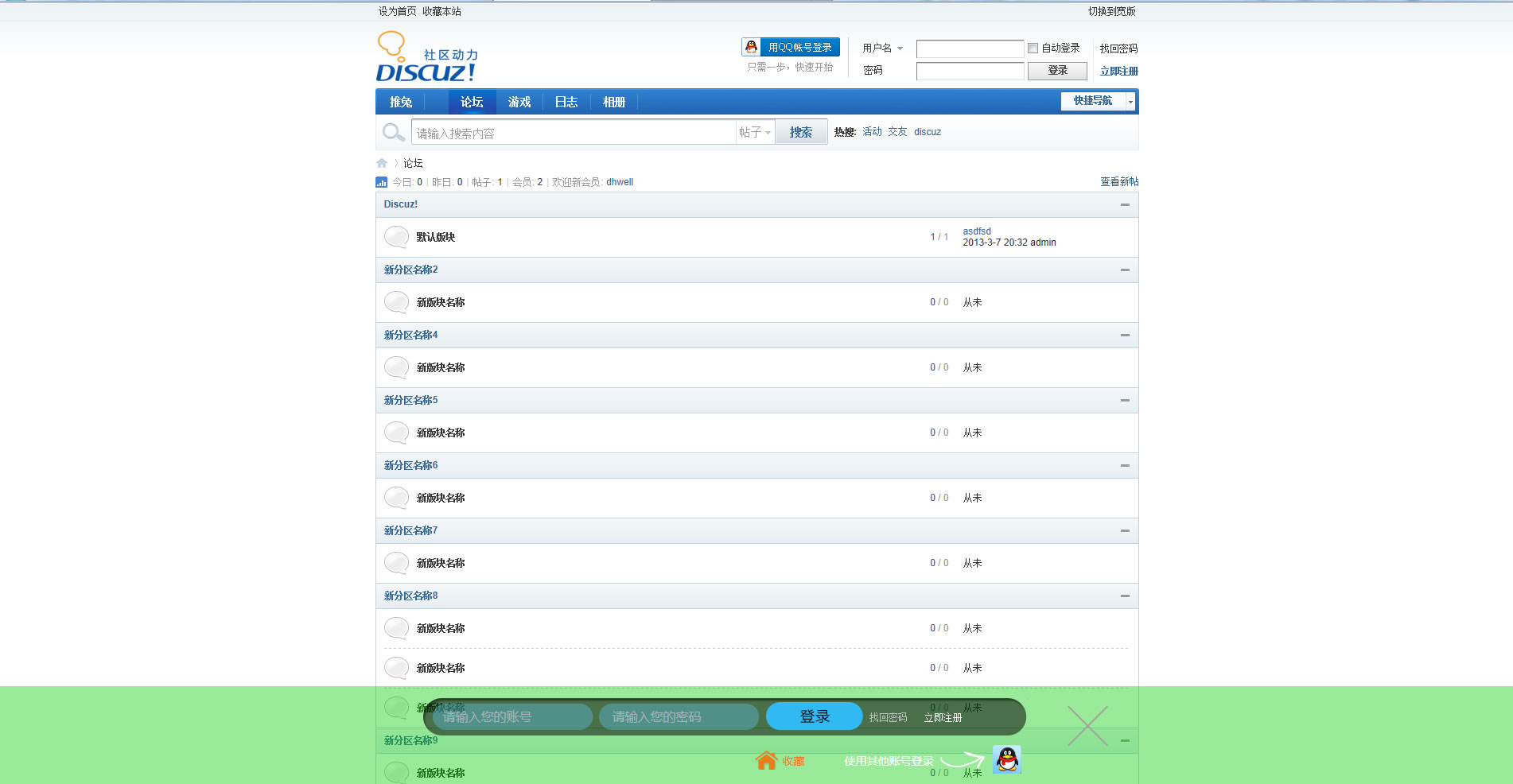
Task: Open the 默认版块 forum link
Action: [436, 237]
